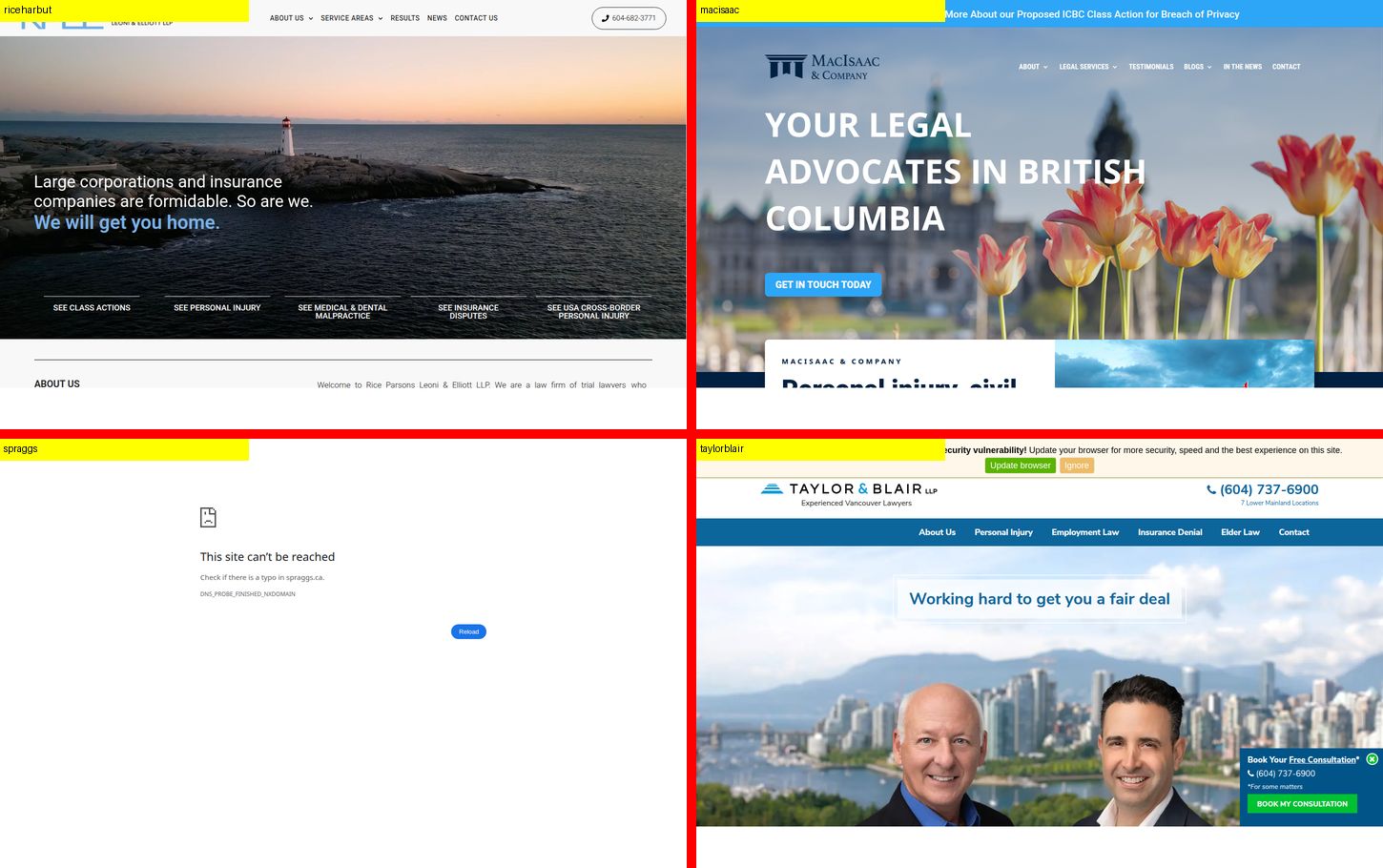Image resolution: width=1383 pixels, height=868 pixels.
Task: Call 604-682-3771 via phone button
Action: tap(629, 18)
